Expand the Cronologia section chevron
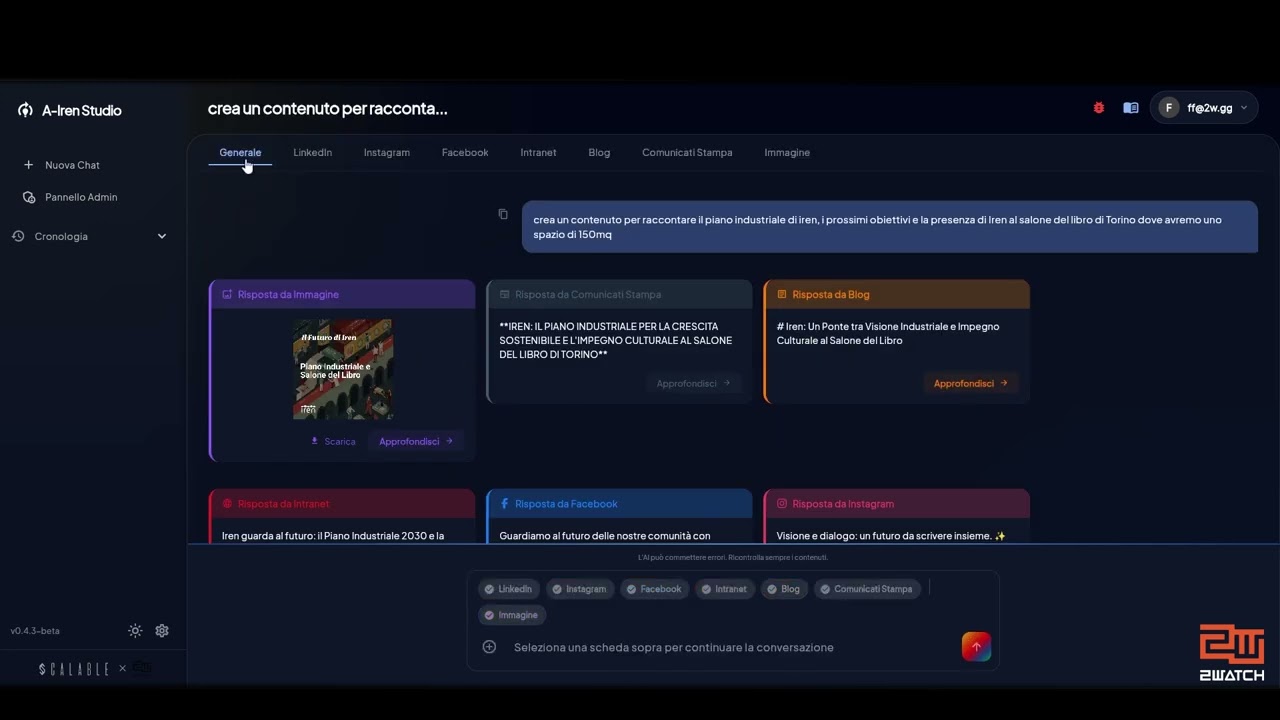 (162, 236)
